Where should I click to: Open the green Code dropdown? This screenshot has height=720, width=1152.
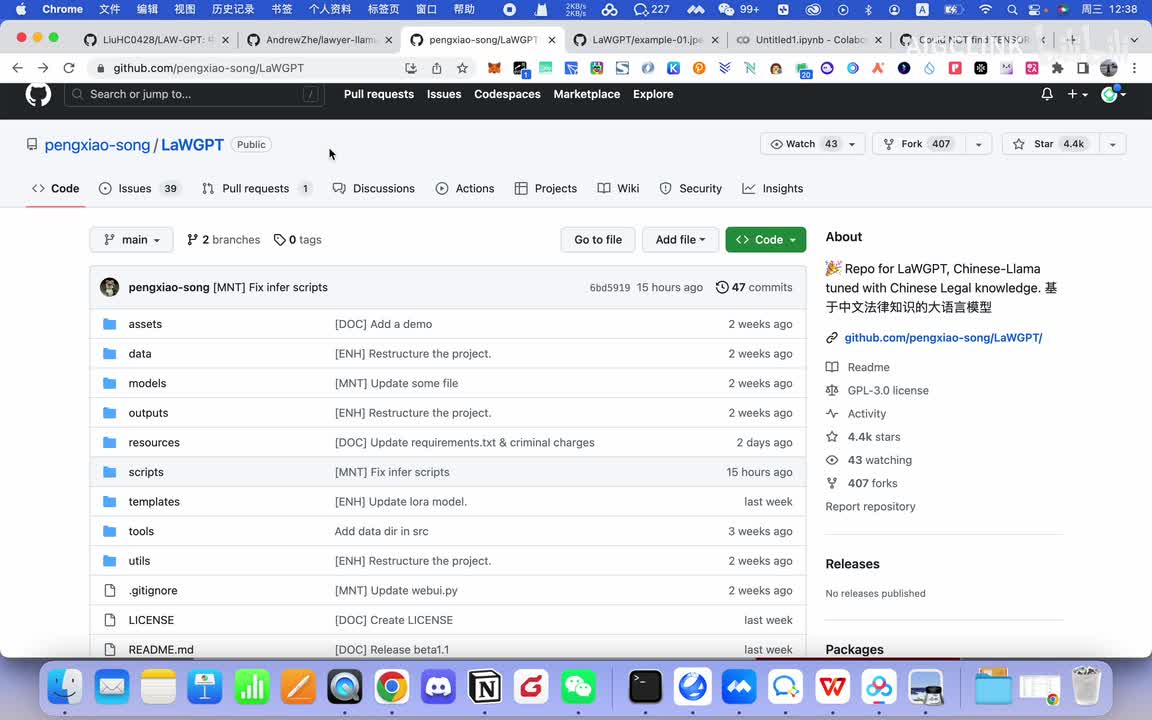[766, 240]
